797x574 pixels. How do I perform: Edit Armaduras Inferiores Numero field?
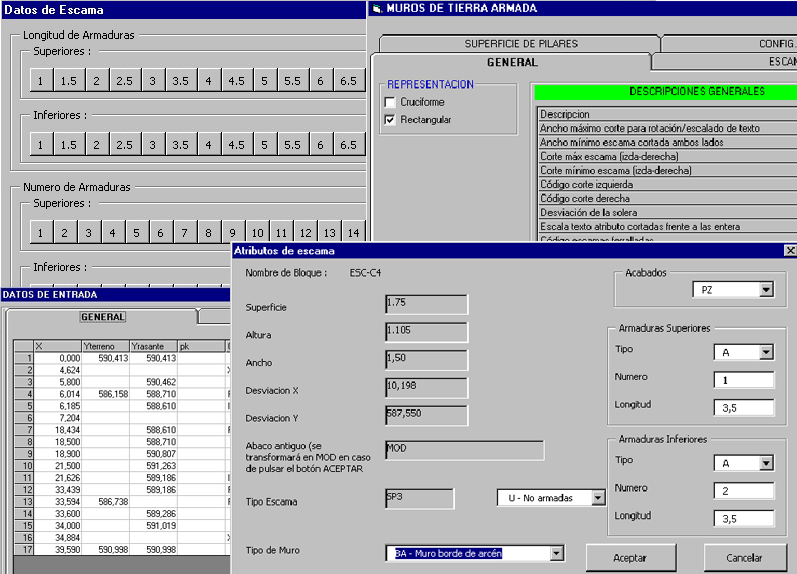point(744,491)
